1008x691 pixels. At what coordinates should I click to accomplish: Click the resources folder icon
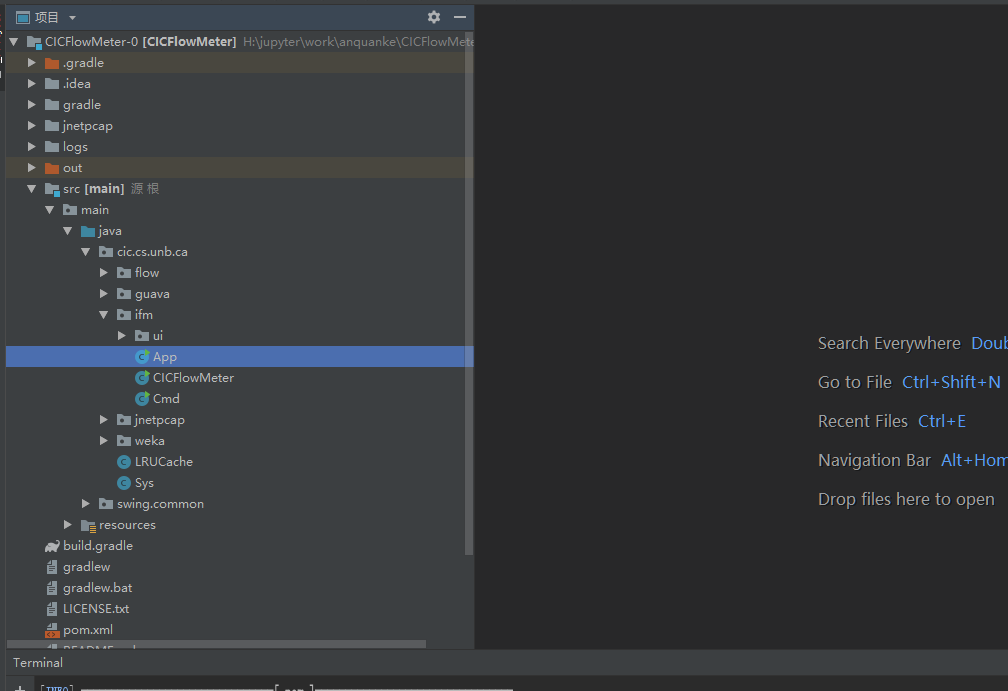(88, 525)
